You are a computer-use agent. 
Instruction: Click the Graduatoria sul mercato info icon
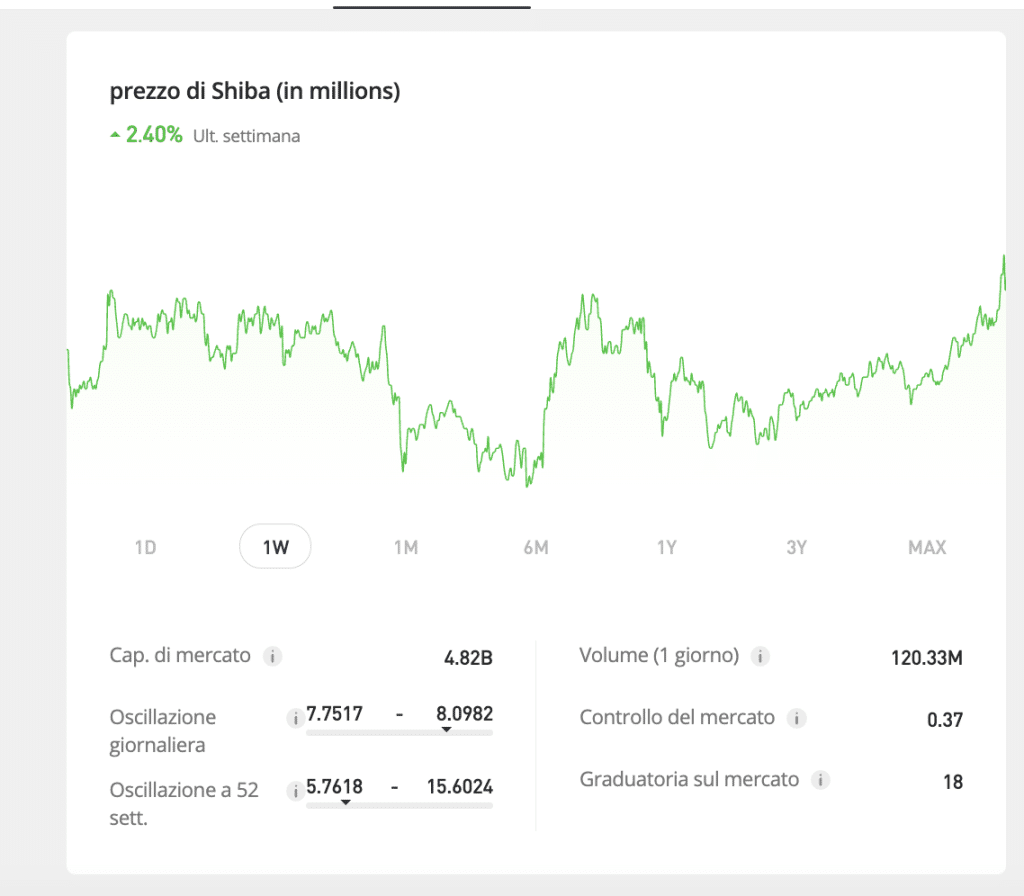coord(821,780)
